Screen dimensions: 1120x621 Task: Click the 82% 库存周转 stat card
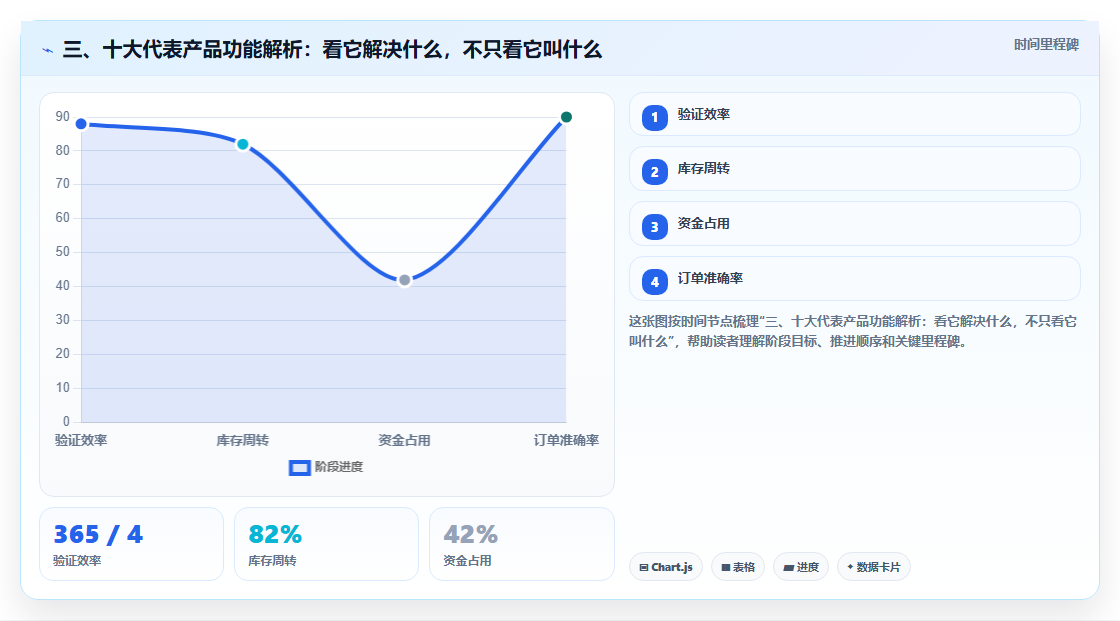[326, 544]
